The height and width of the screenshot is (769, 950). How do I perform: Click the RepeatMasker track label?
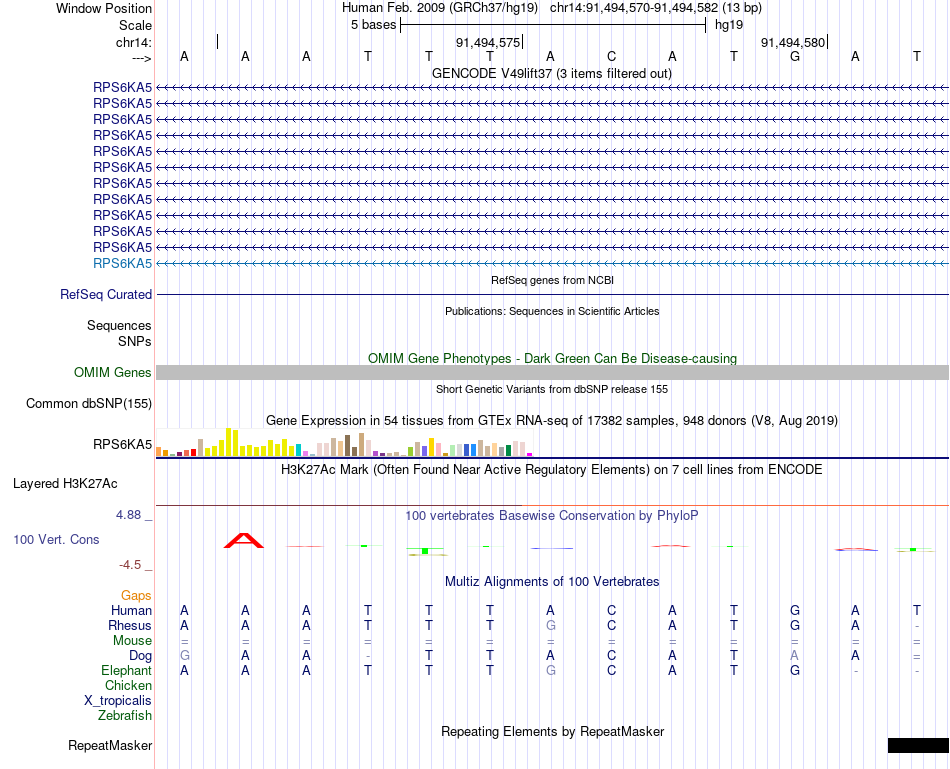click(110, 745)
